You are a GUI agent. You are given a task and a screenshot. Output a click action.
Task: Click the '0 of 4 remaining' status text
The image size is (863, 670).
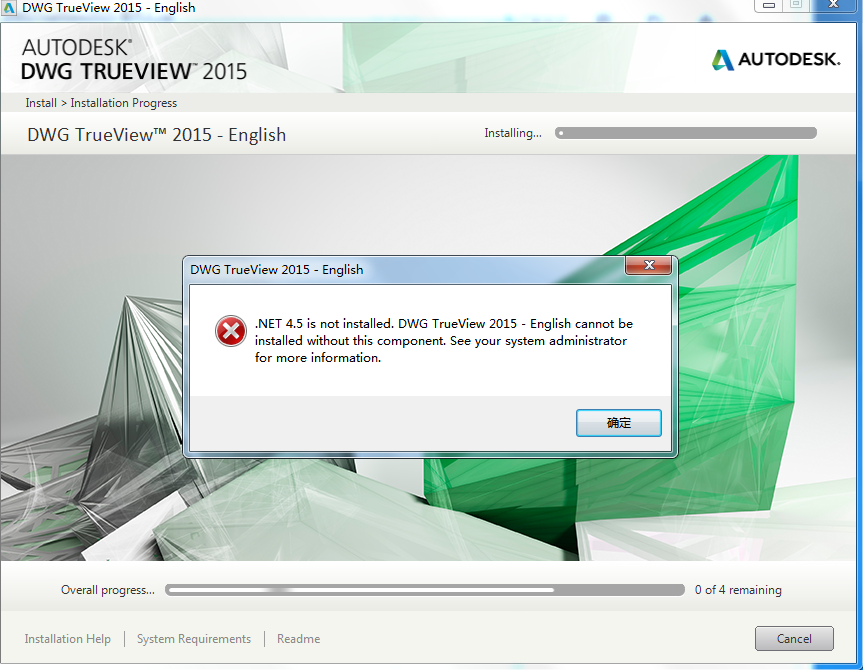(x=738, y=590)
